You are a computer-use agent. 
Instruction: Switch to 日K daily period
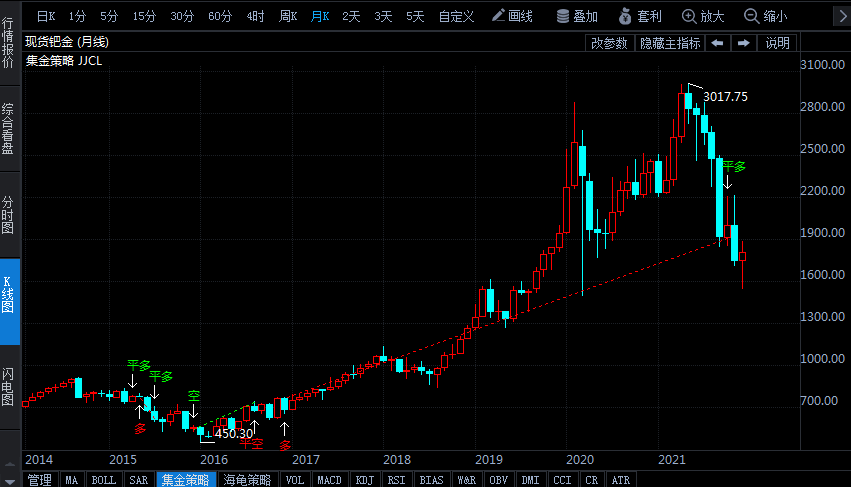click(46, 16)
